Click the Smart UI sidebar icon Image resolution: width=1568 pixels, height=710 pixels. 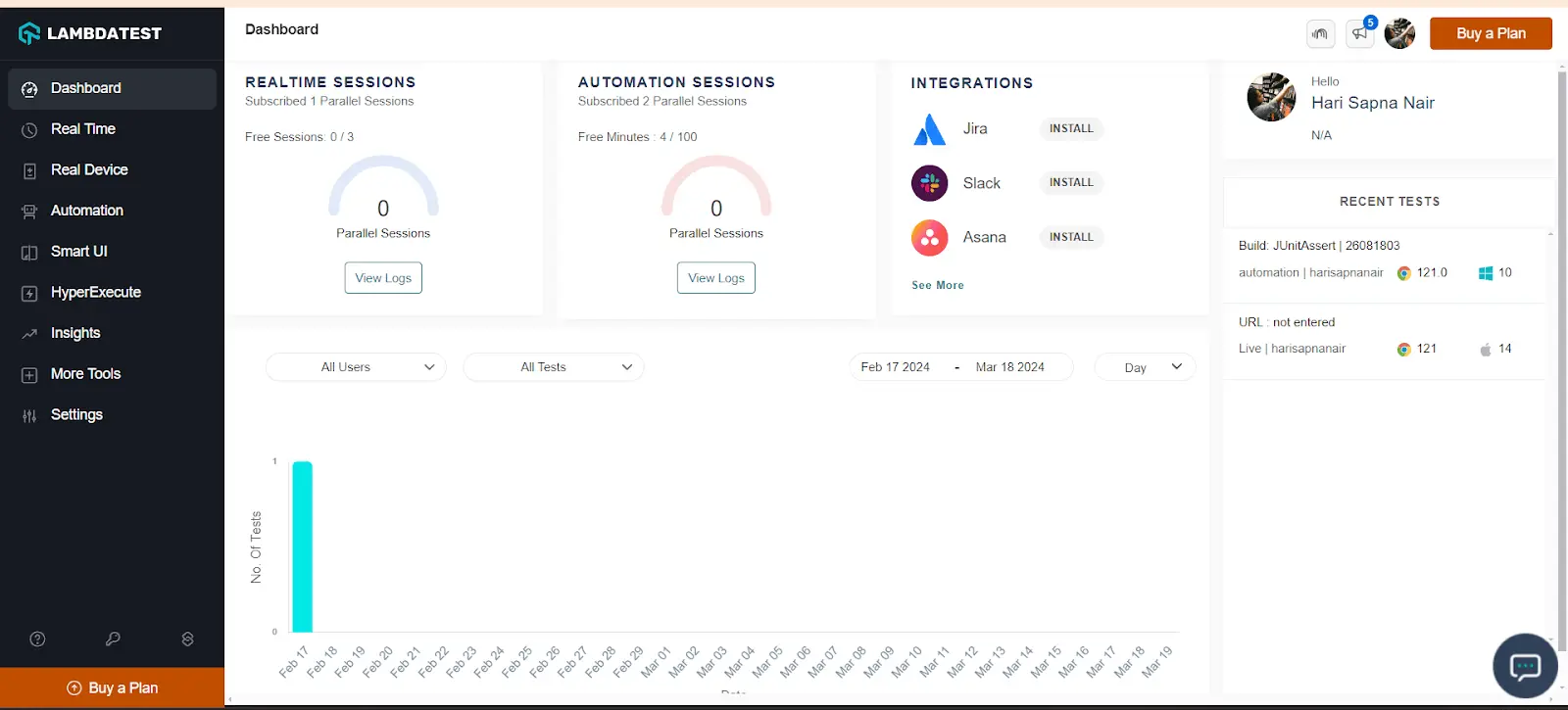(x=29, y=253)
